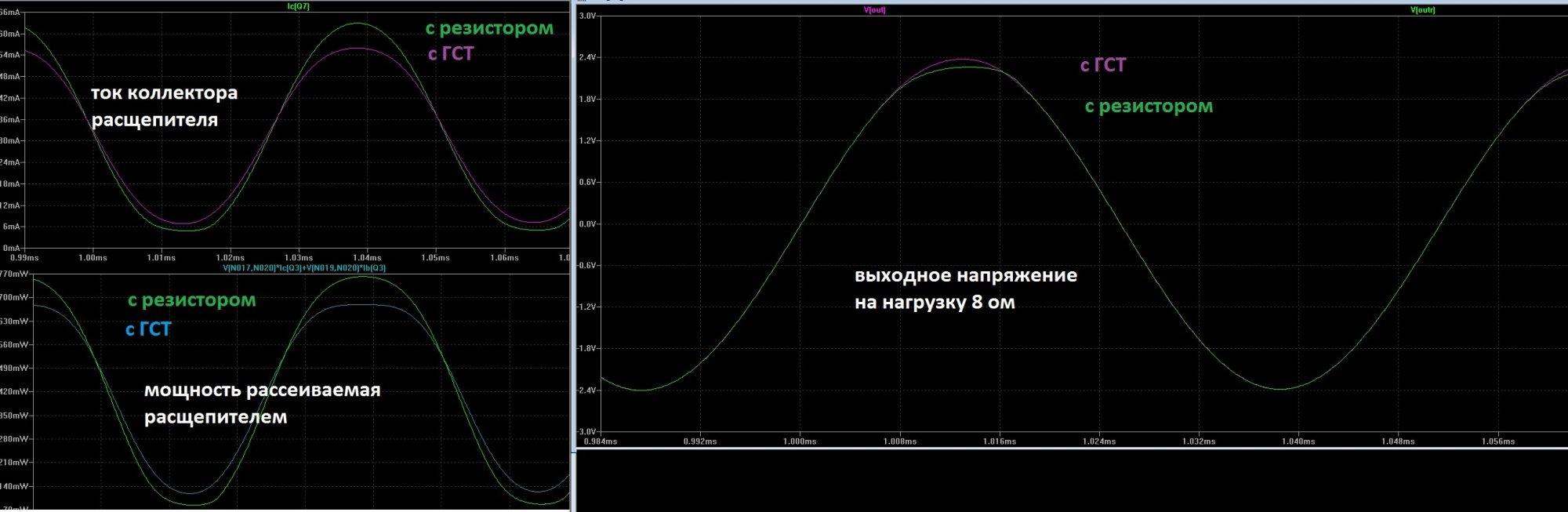Select the V(out) trace label

874,10
